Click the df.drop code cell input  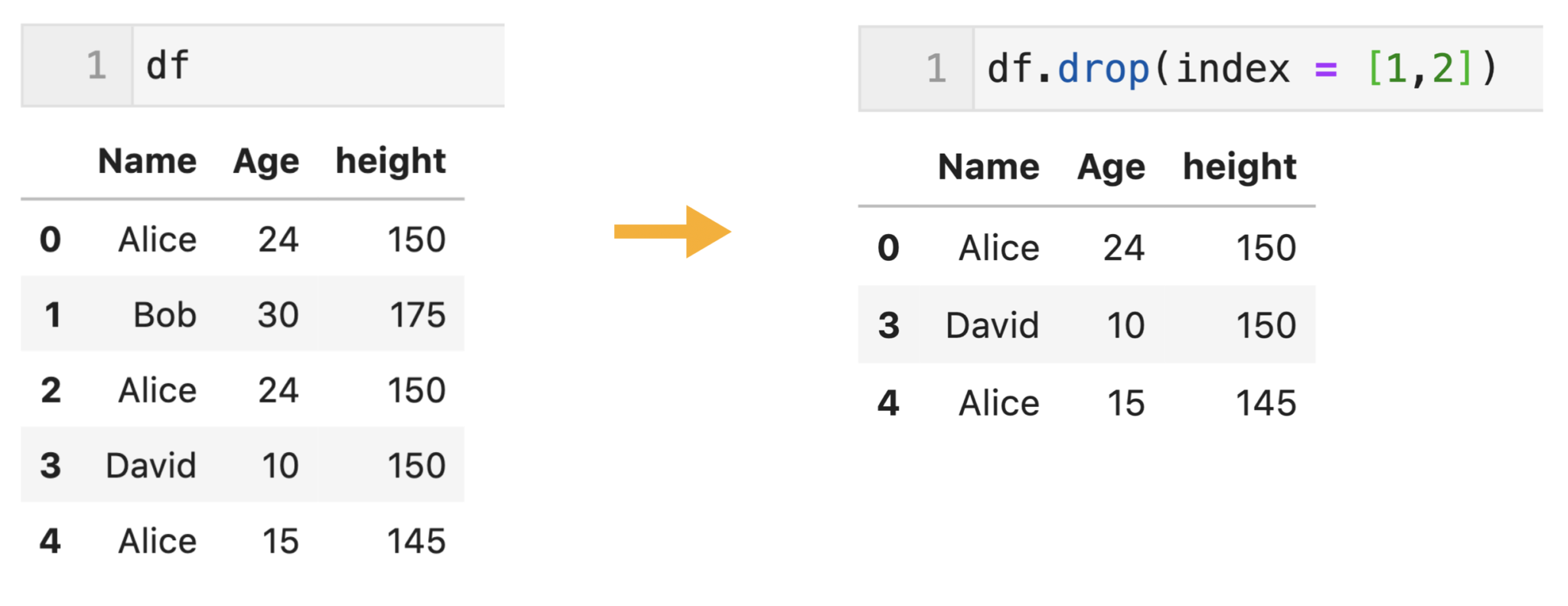coord(1256,69)
